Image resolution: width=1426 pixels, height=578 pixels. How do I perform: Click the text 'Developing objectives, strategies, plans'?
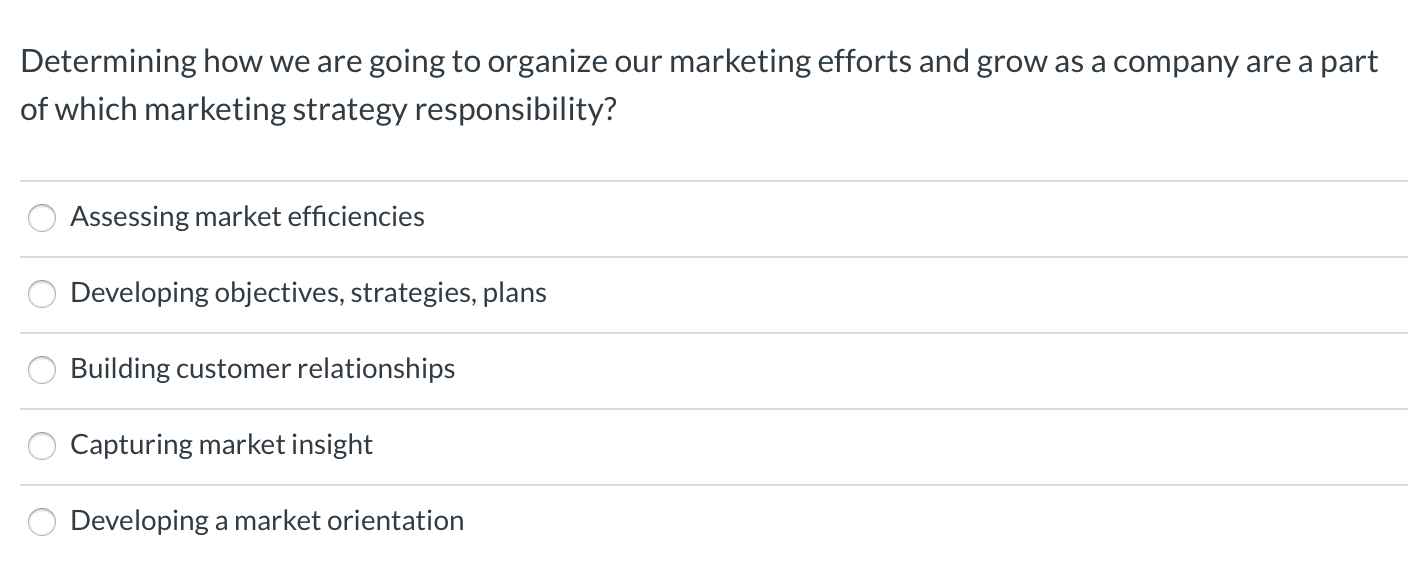(x=308, y=293)
